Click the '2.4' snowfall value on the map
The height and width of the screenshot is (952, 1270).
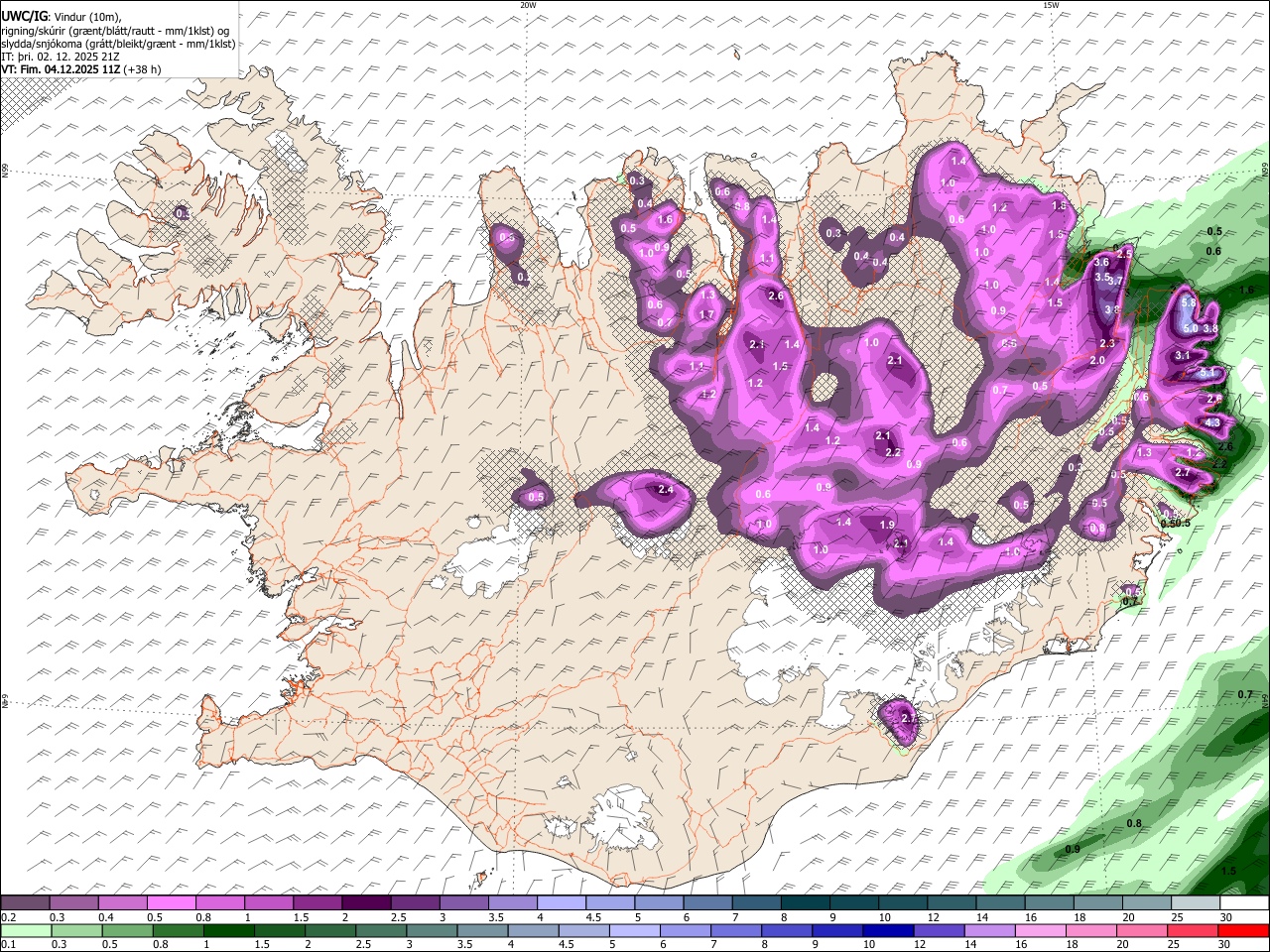tap(666, 490)
